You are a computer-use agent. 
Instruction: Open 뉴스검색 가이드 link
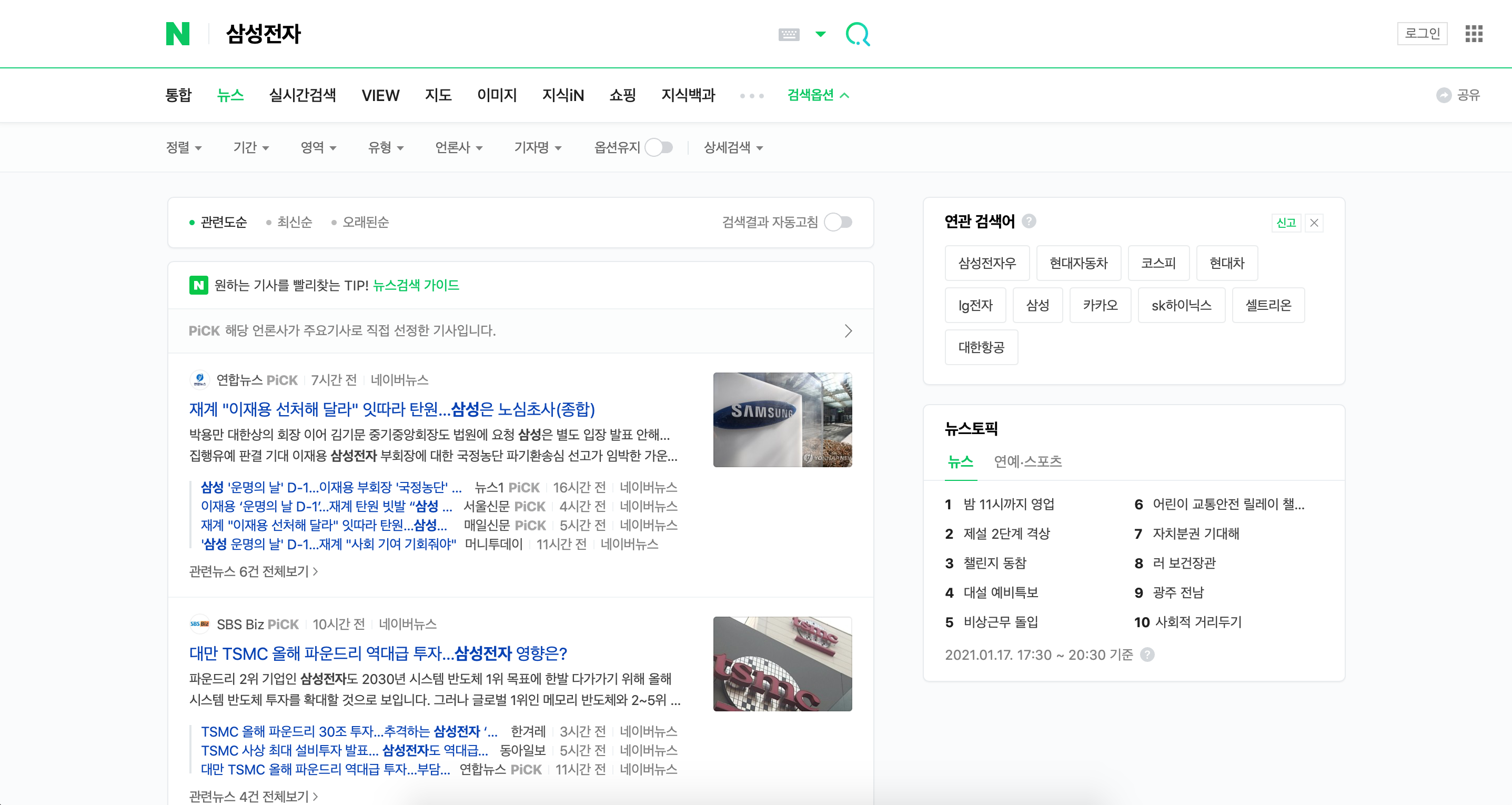tap(416, 285)
